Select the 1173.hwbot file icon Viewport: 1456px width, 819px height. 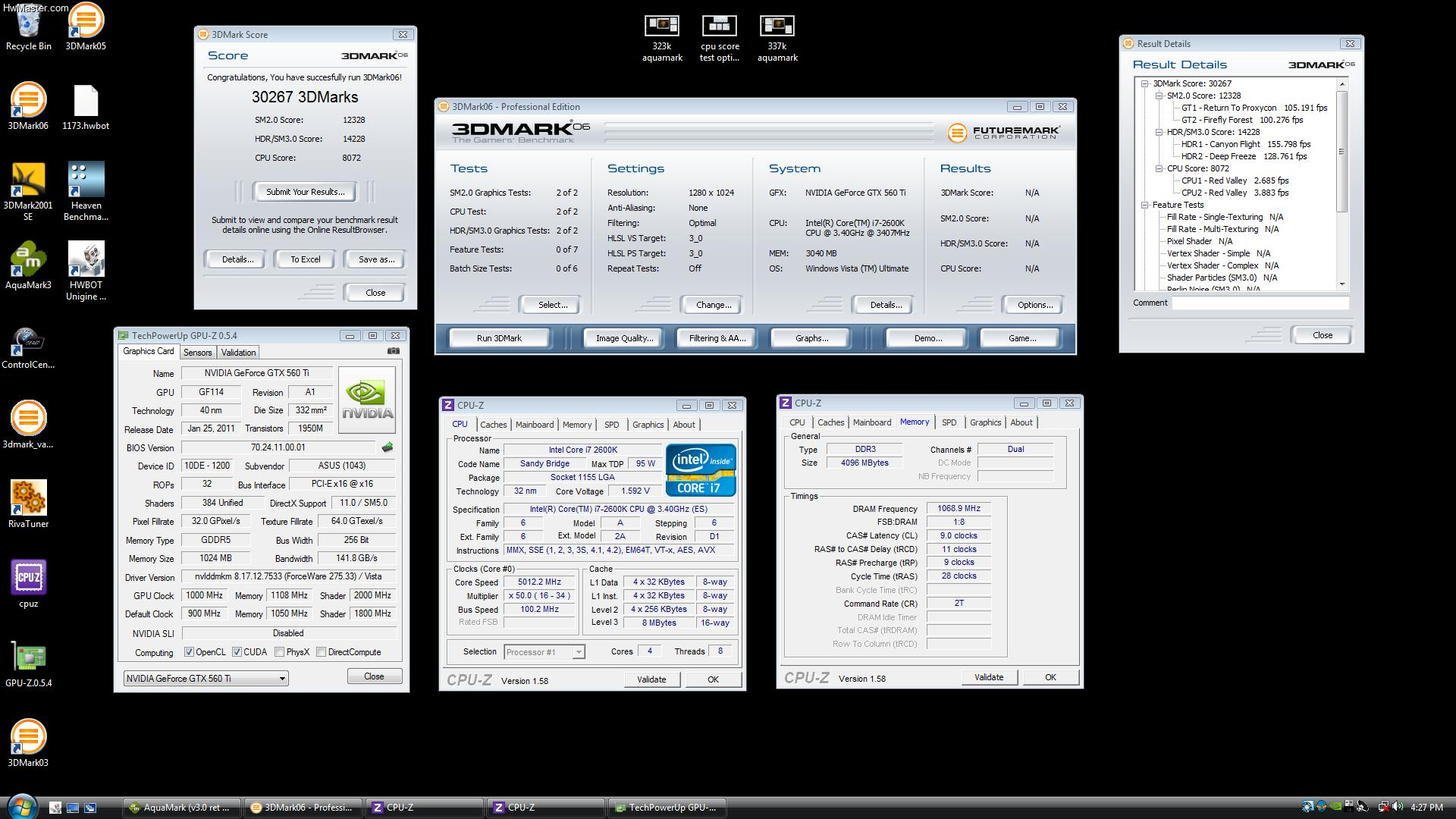click(x=86, y=107)
